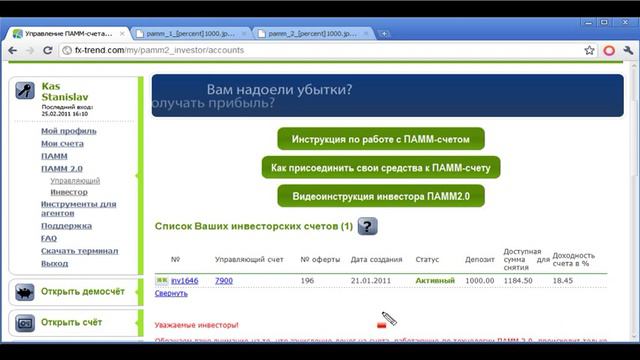Close the pamm_2_[percent]1000 tab
Viewport: 640px width, 360px height.
pos(366,33)
